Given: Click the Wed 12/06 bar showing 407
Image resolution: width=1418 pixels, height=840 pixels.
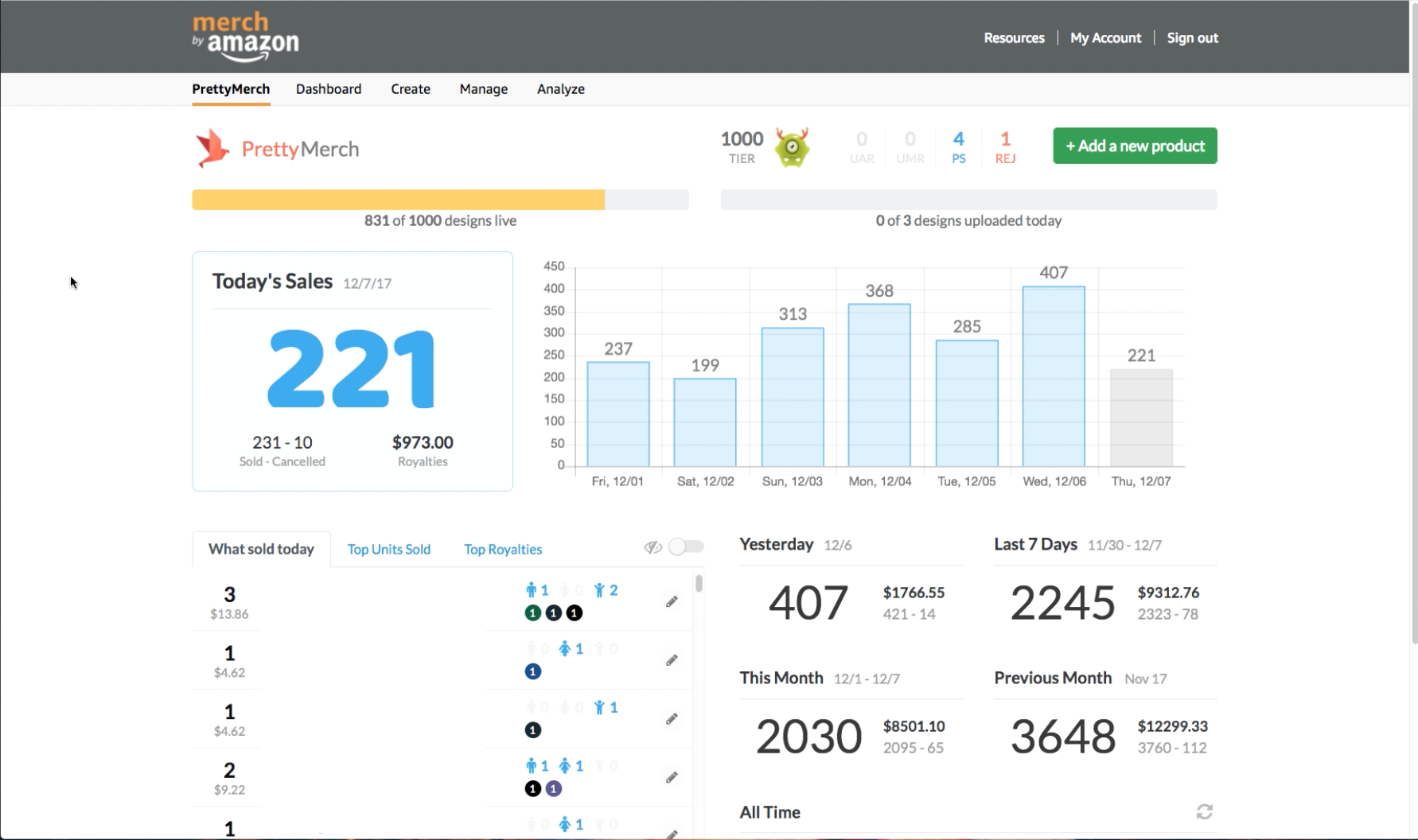Looking at the screenshot, I should pos(1054,376).
